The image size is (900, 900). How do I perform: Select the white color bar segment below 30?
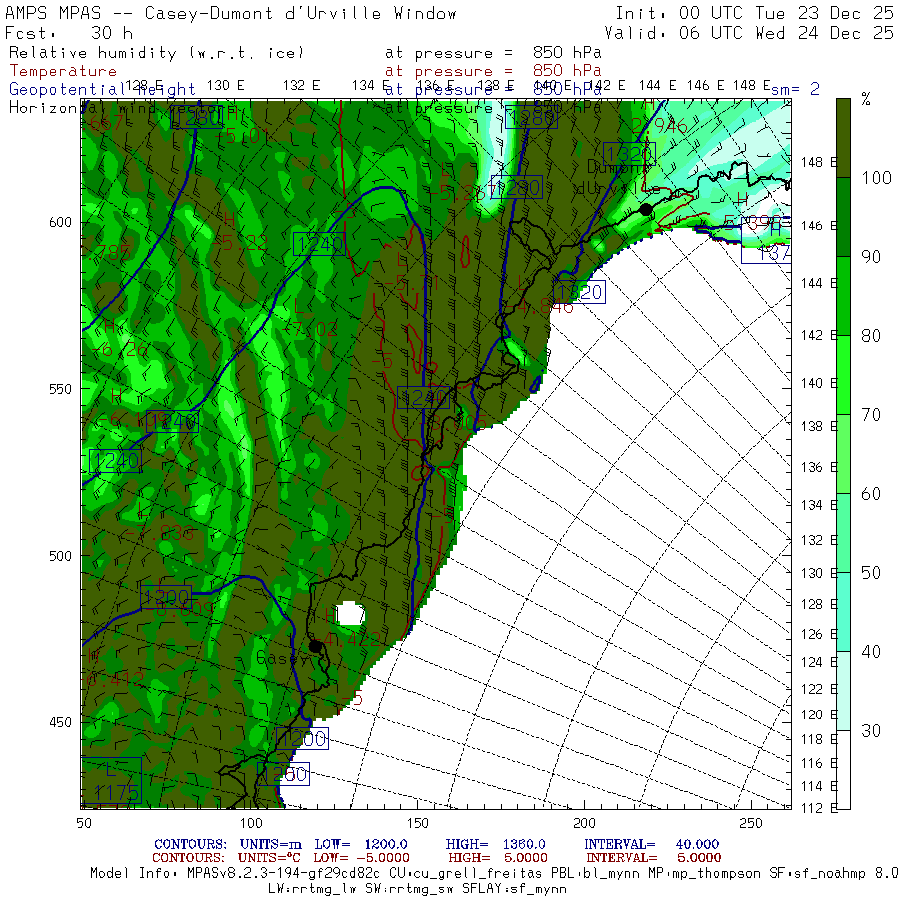point(843,770)
